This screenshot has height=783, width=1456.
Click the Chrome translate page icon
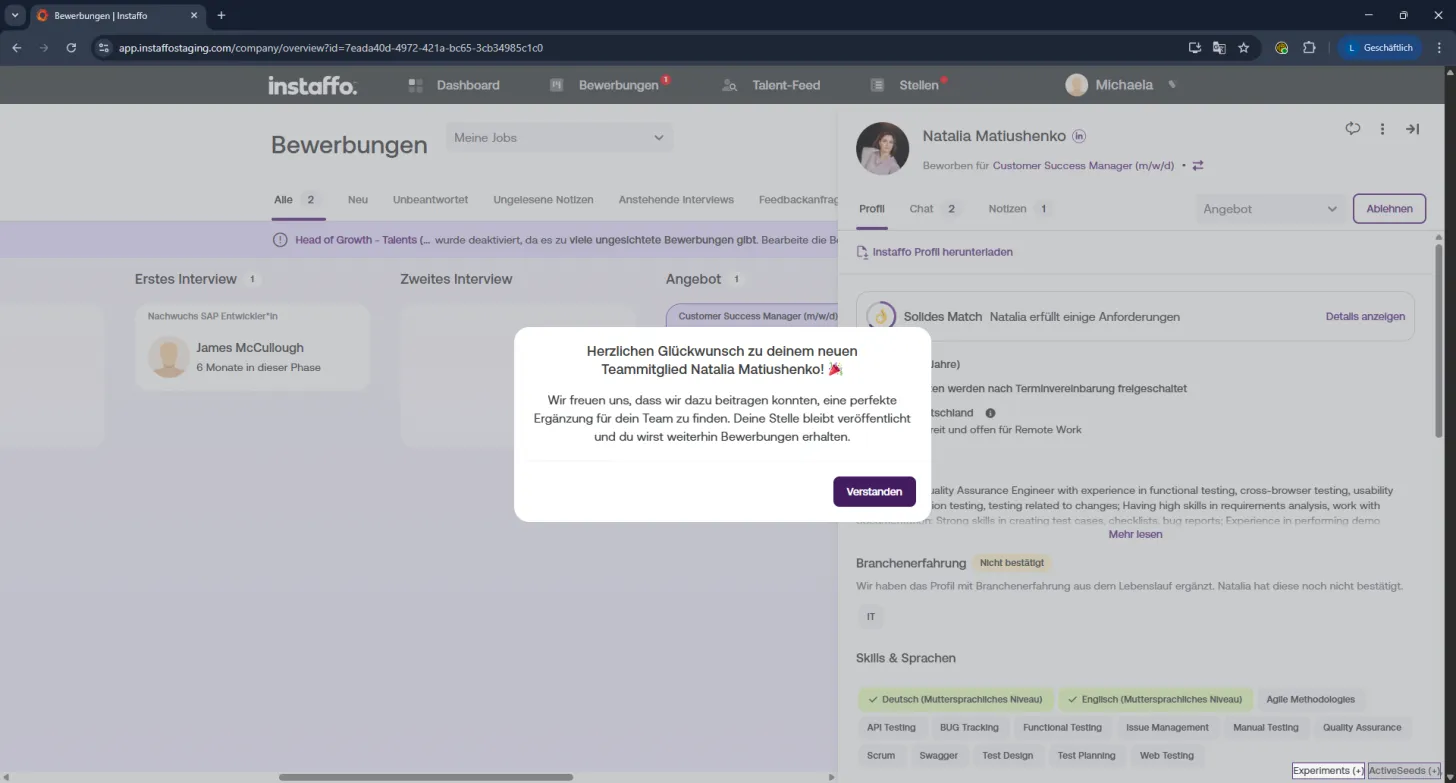point(1219,47)
